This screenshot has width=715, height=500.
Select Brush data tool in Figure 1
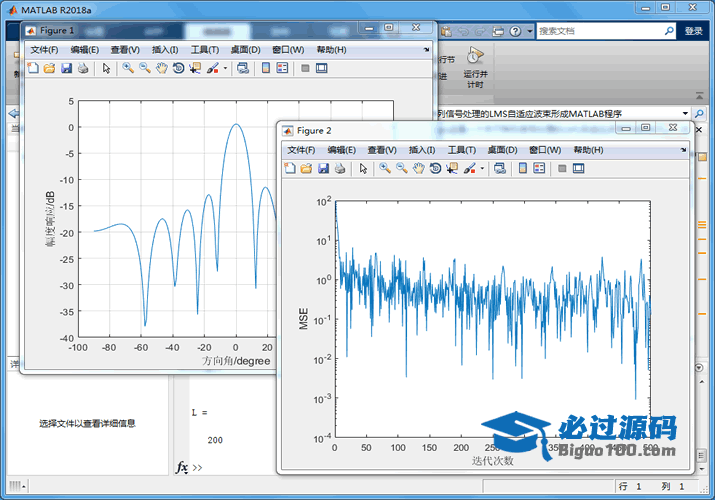pyautogui.click(x=212, y=68)
